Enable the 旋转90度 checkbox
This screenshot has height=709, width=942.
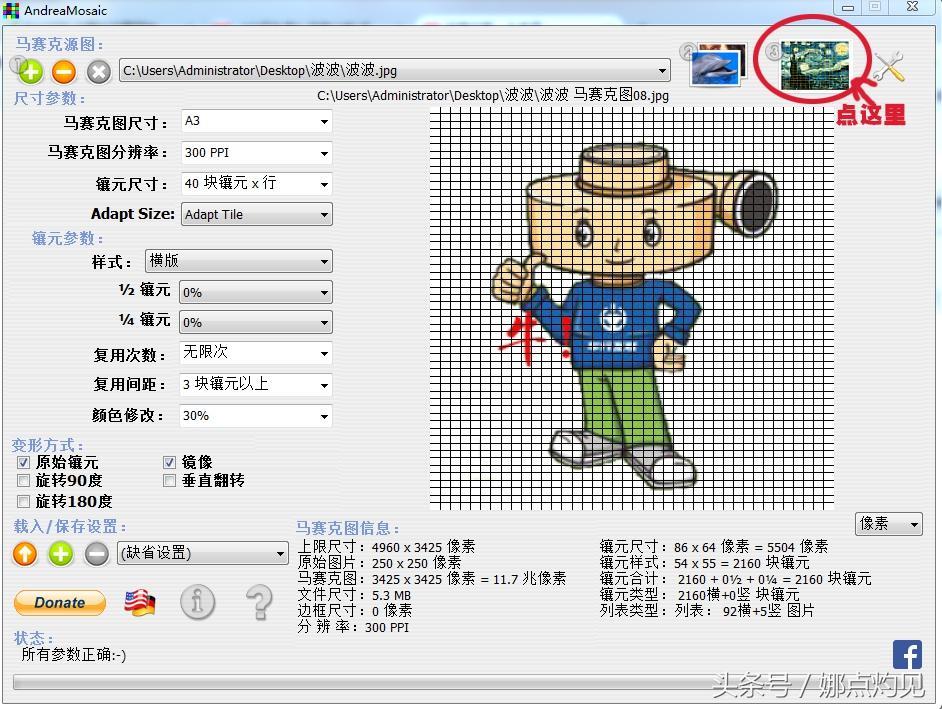point(23,481)
